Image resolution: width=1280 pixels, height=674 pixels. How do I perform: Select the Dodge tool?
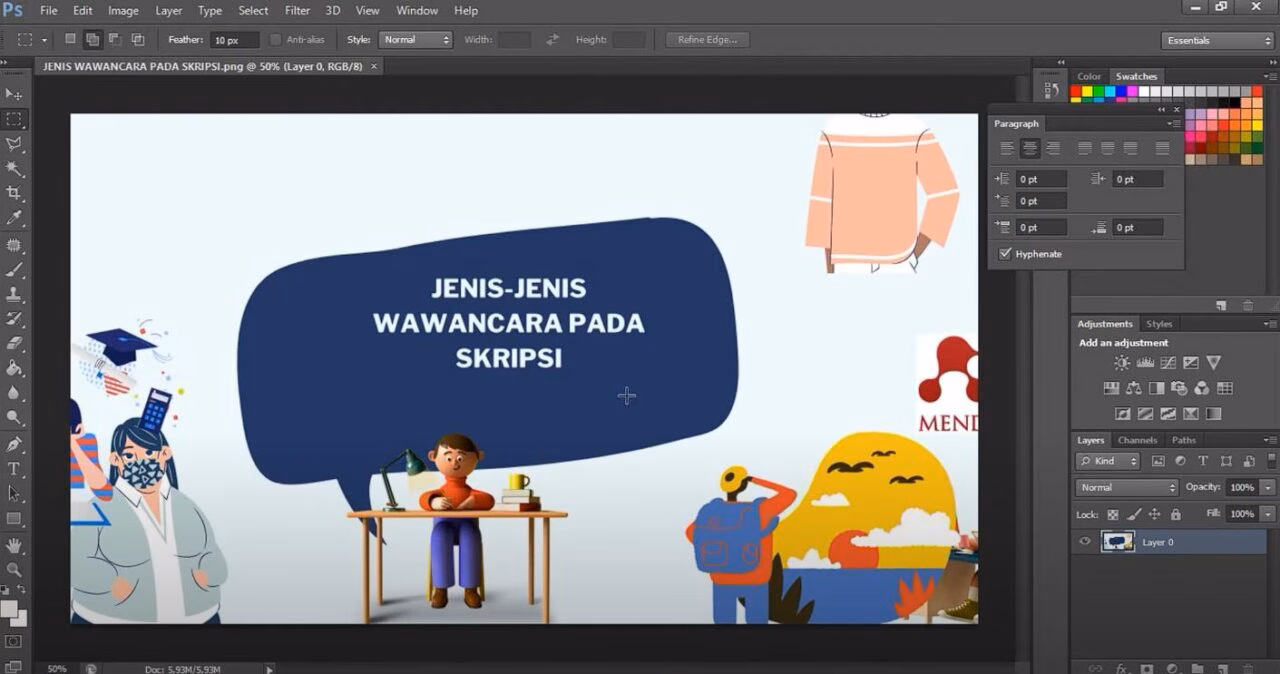point(14,418)
